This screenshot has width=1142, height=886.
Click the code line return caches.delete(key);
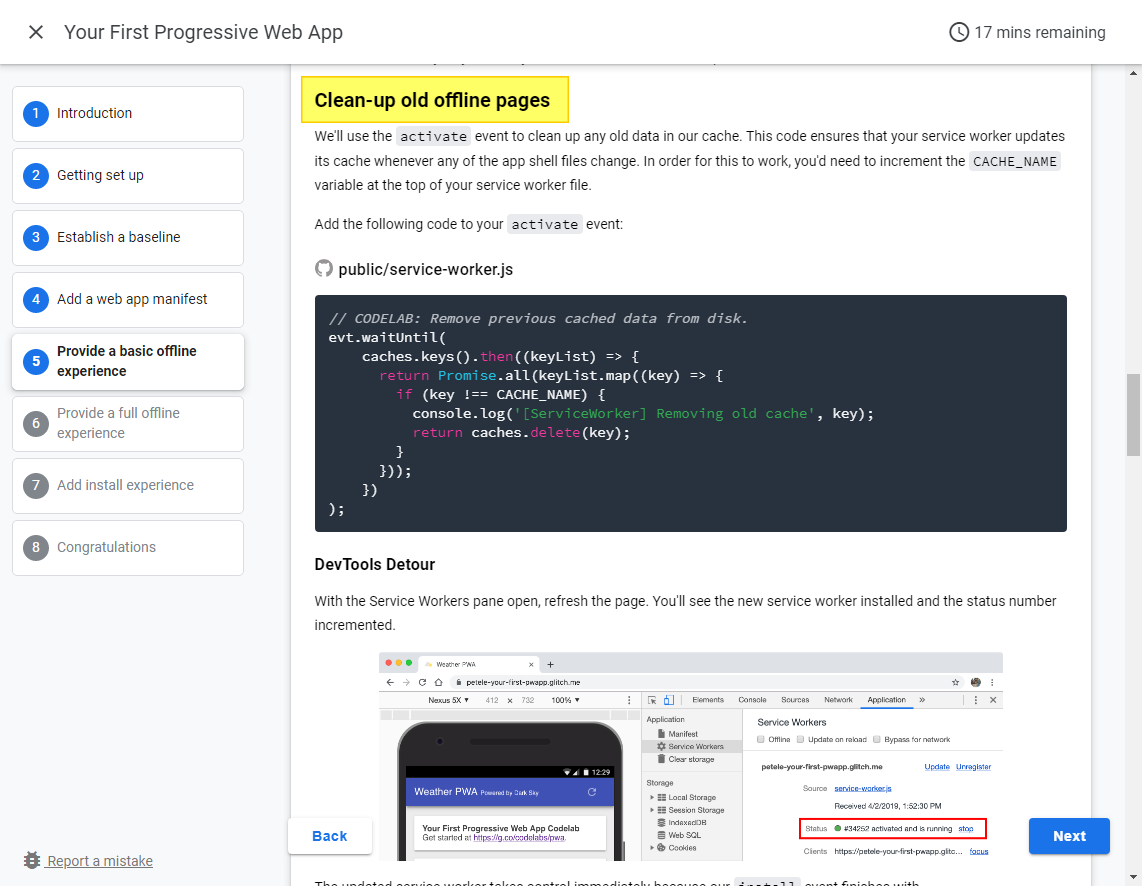(521, 432)
